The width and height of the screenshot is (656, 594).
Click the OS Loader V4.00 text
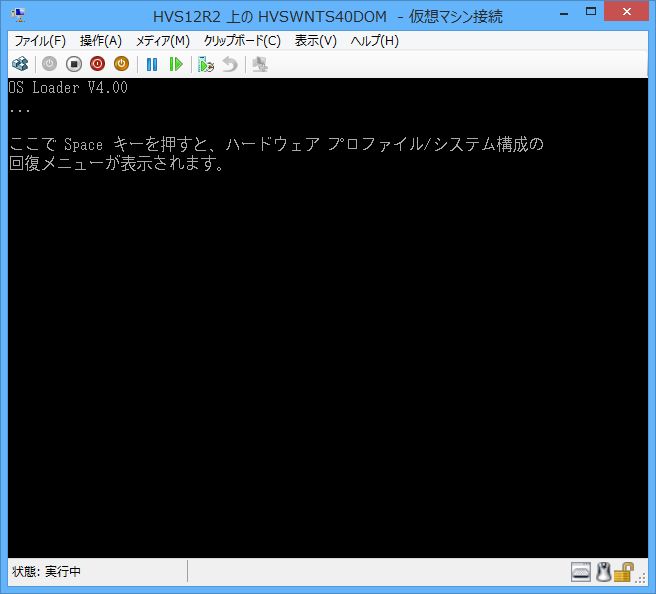pyautogui.click(x=68, y=87)
